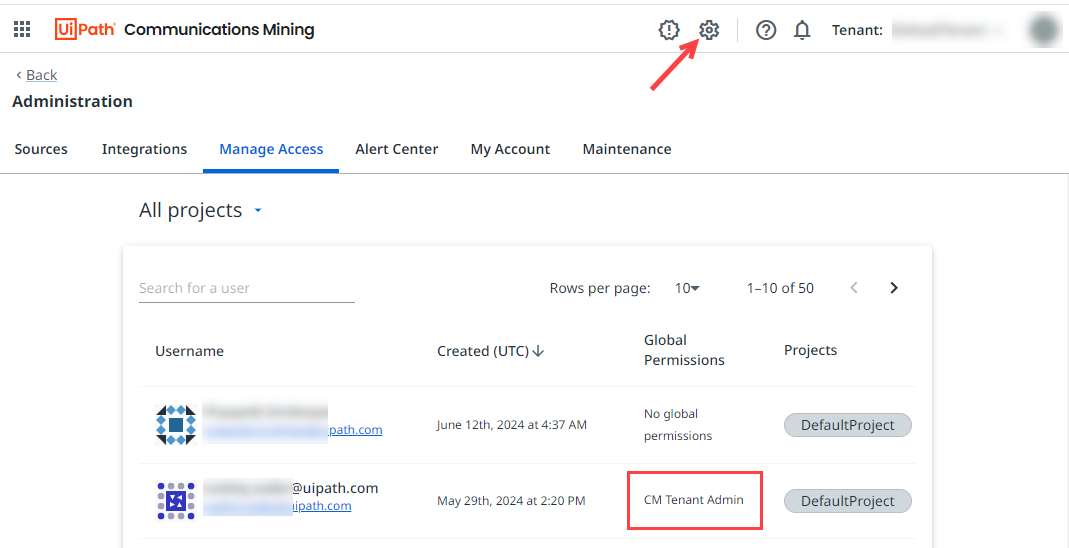Open the alerts exclamation icon

[669, 30]
